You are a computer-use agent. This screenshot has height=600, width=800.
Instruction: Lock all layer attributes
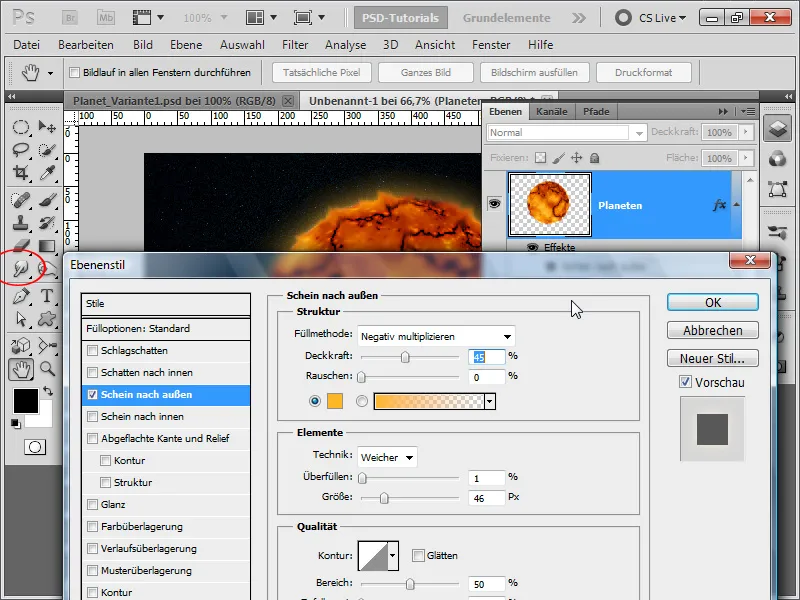[x=594, y=158]
